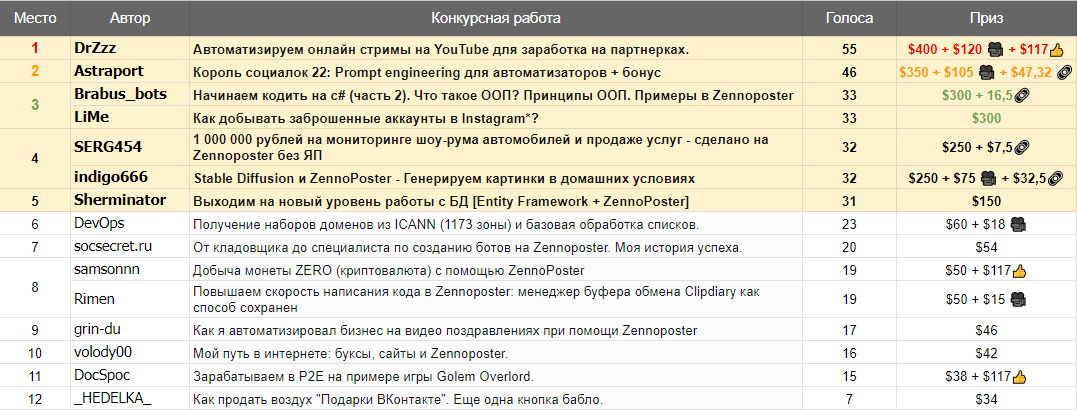The height and width of the screenshot is (410, 1077).
Task: Open _HEDELKA_'s Подарки ВКонтакте article
Action: [x=398, y=399]
